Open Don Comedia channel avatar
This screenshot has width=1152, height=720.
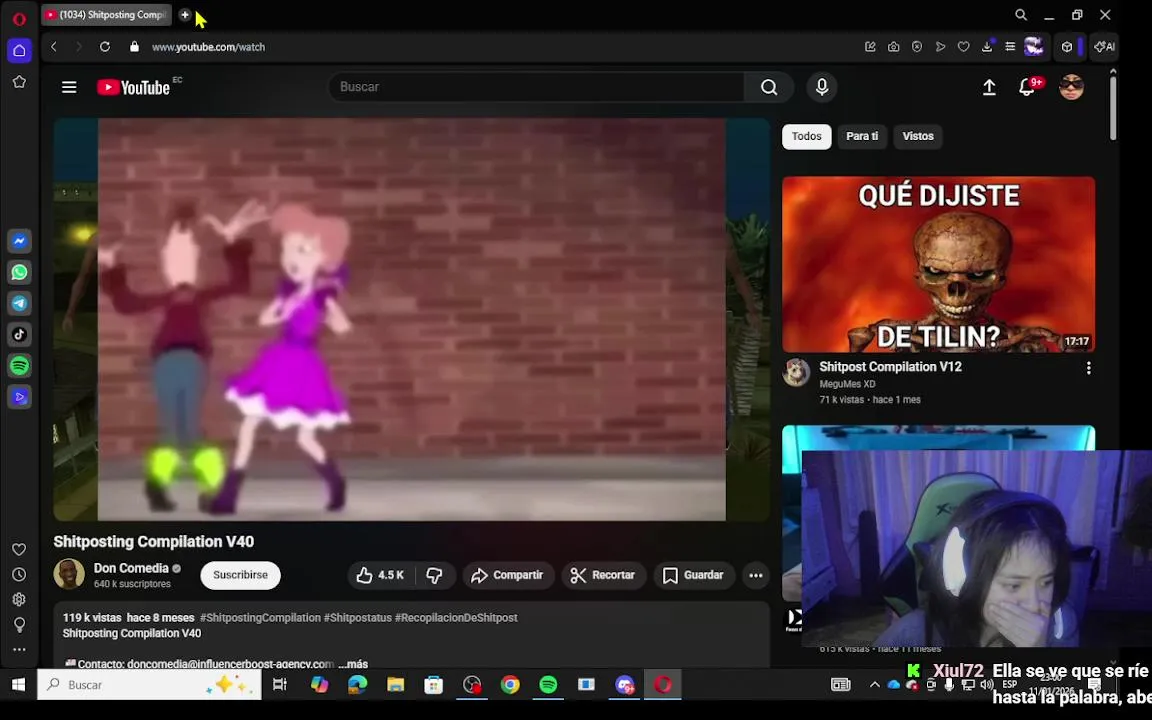(x=69, y=574)
